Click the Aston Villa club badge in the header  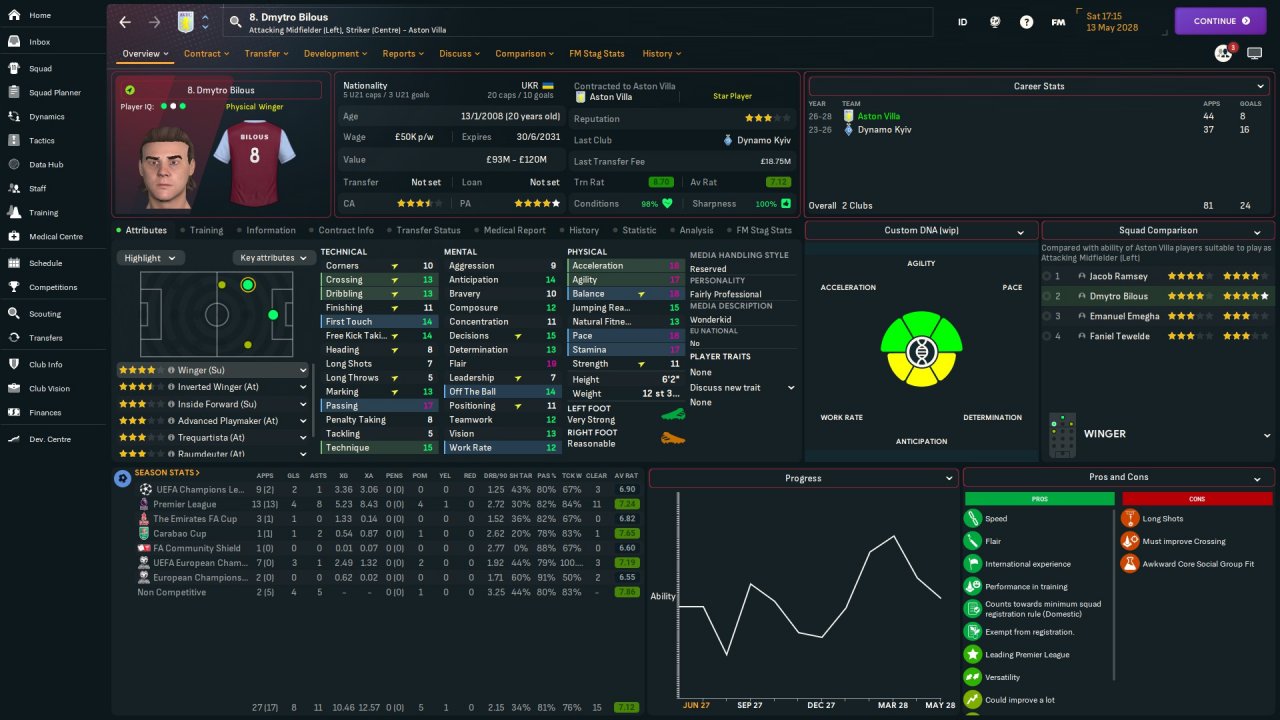point(185,21)
